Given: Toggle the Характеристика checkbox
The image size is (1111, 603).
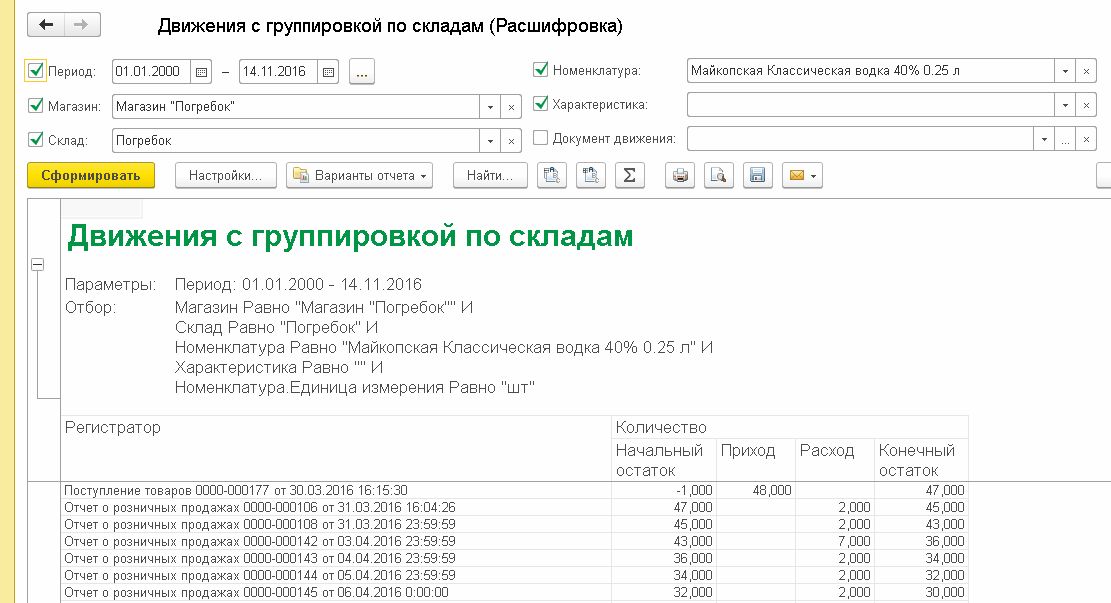Looking at the screenshot, I should click(541, 103).
